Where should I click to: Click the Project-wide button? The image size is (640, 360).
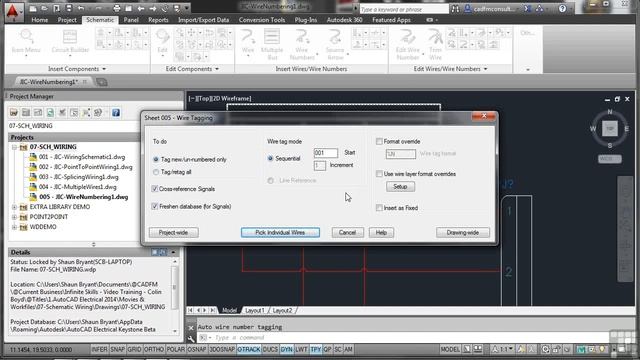point(173,233)
